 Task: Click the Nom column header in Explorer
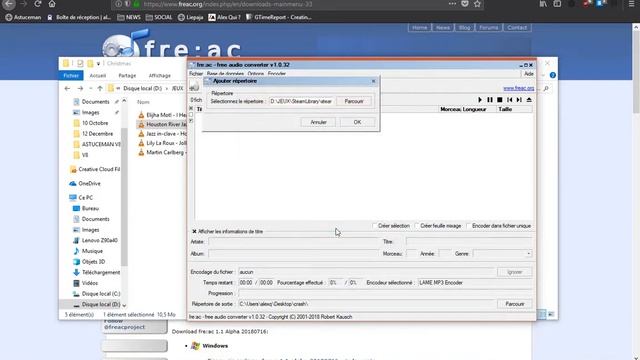(143, 102)
